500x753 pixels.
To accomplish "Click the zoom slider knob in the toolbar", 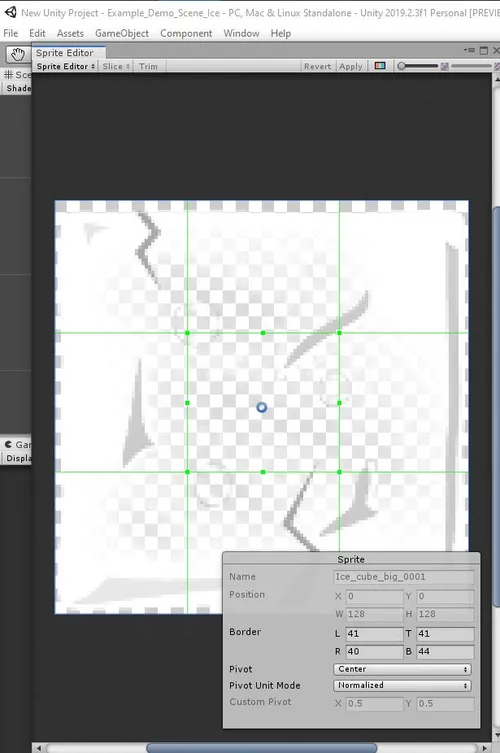I will 402,66.
